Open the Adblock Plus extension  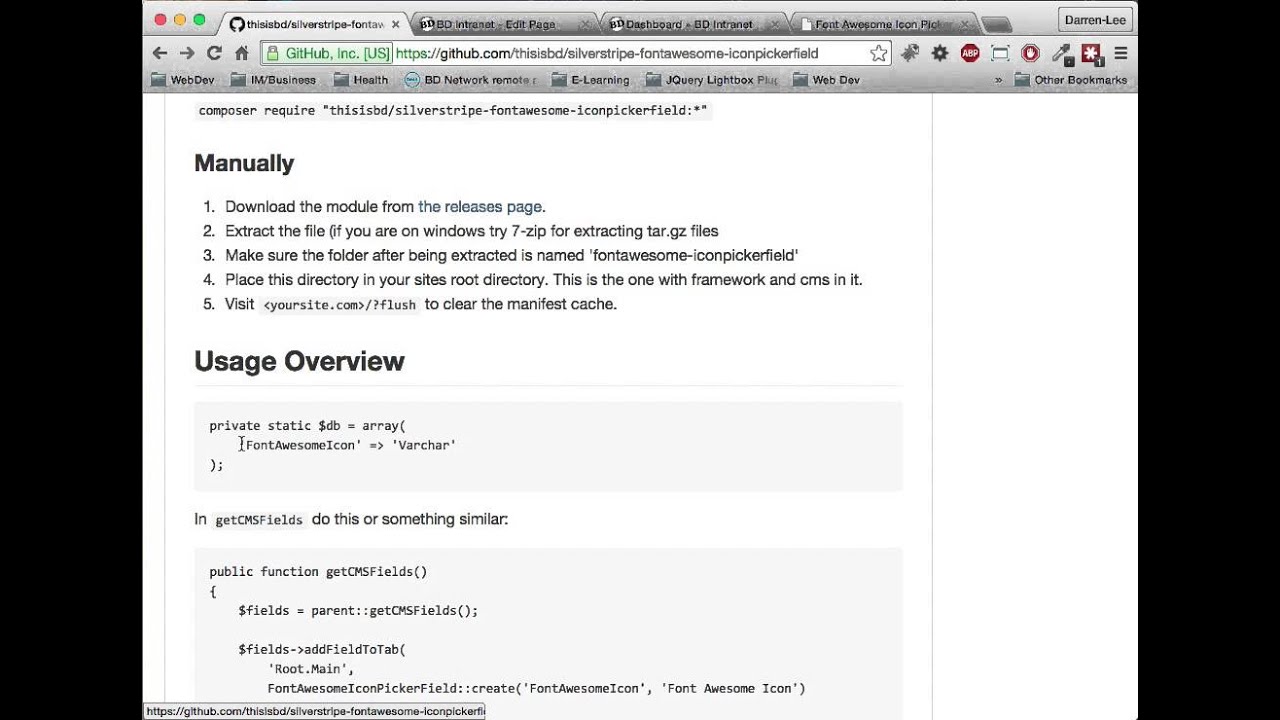970,53
